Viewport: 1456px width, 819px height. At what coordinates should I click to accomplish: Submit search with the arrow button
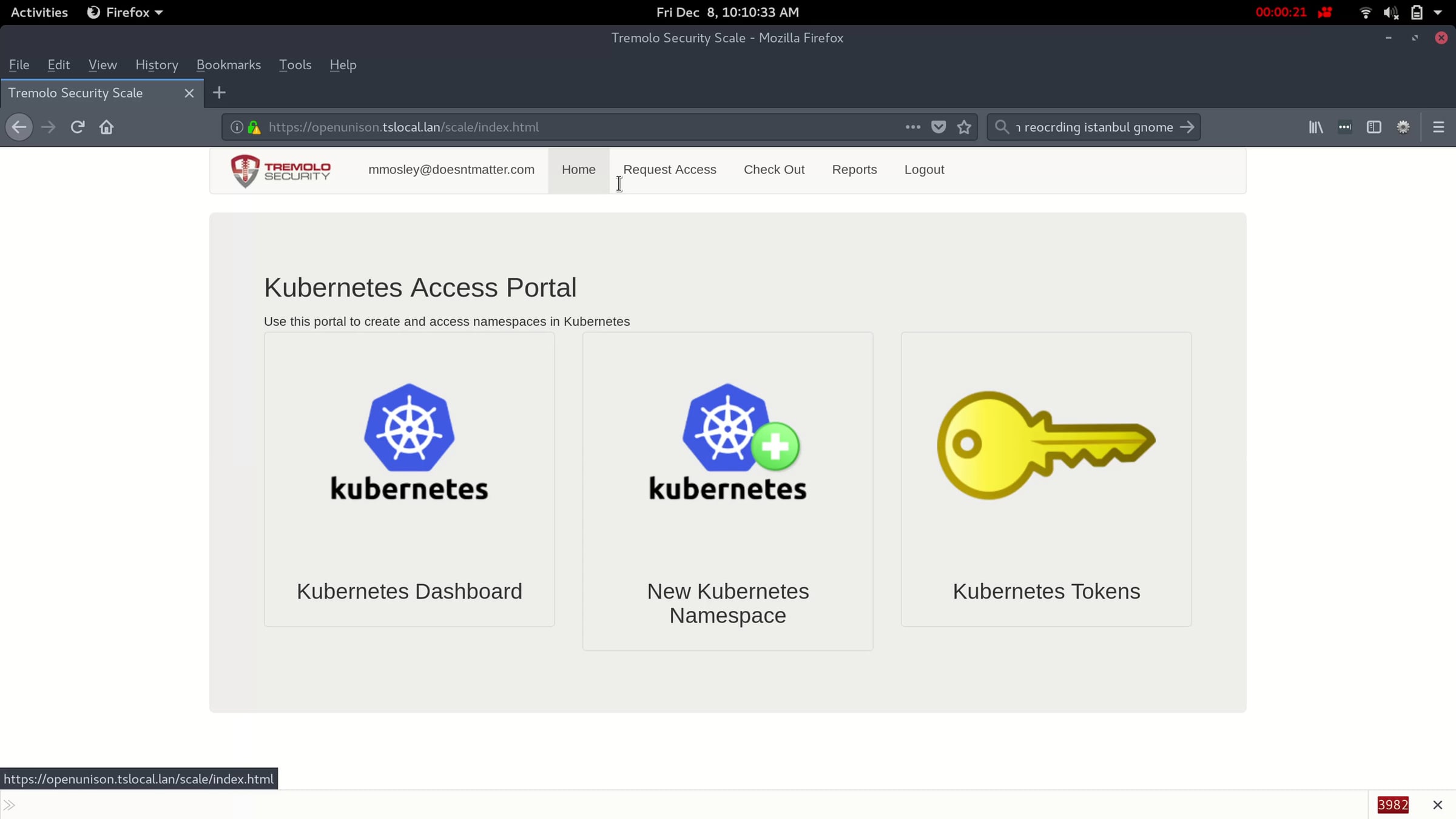[1187, 127]
